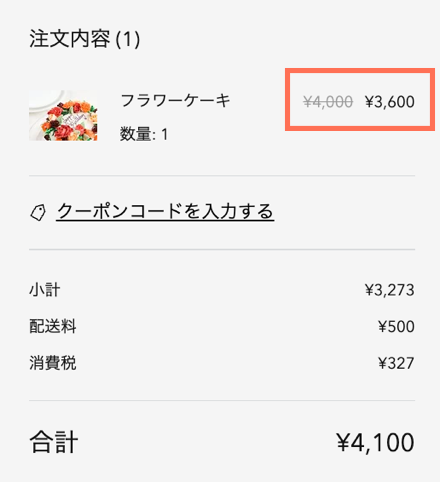Open the クーポンコードを入力する link

[165, 211]
